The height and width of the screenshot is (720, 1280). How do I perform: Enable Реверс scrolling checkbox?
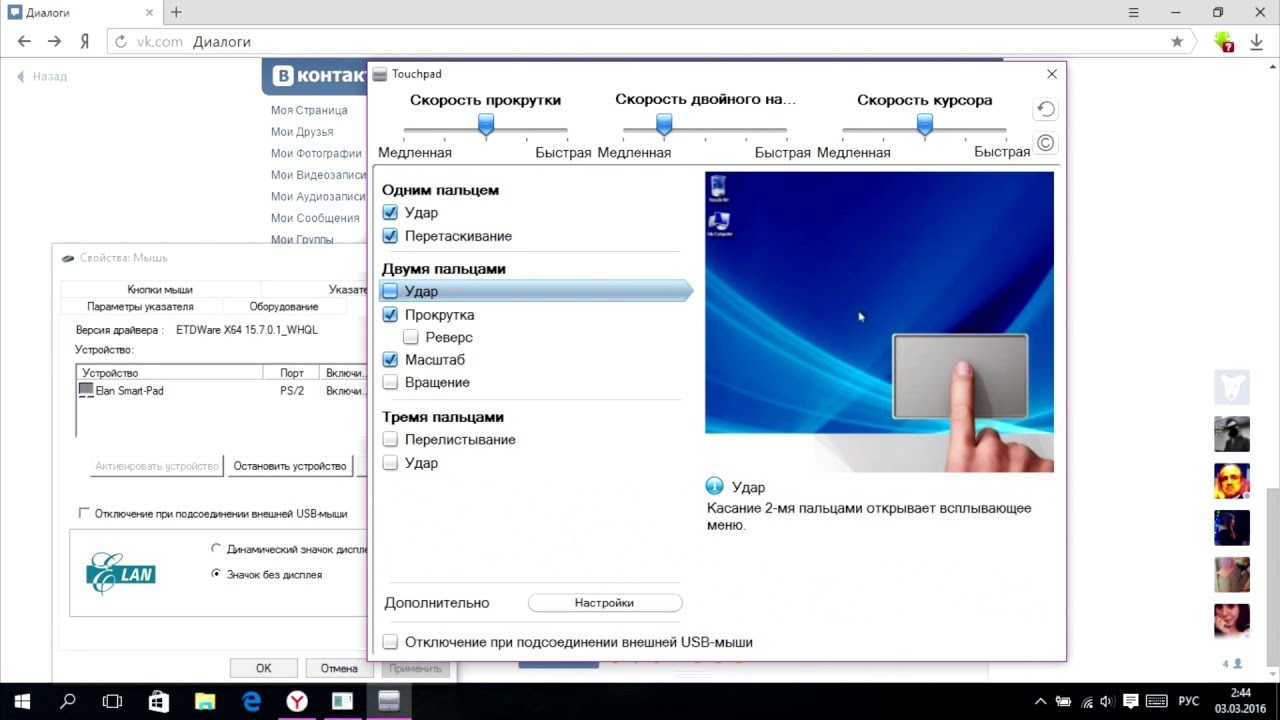tap(411, 337)
